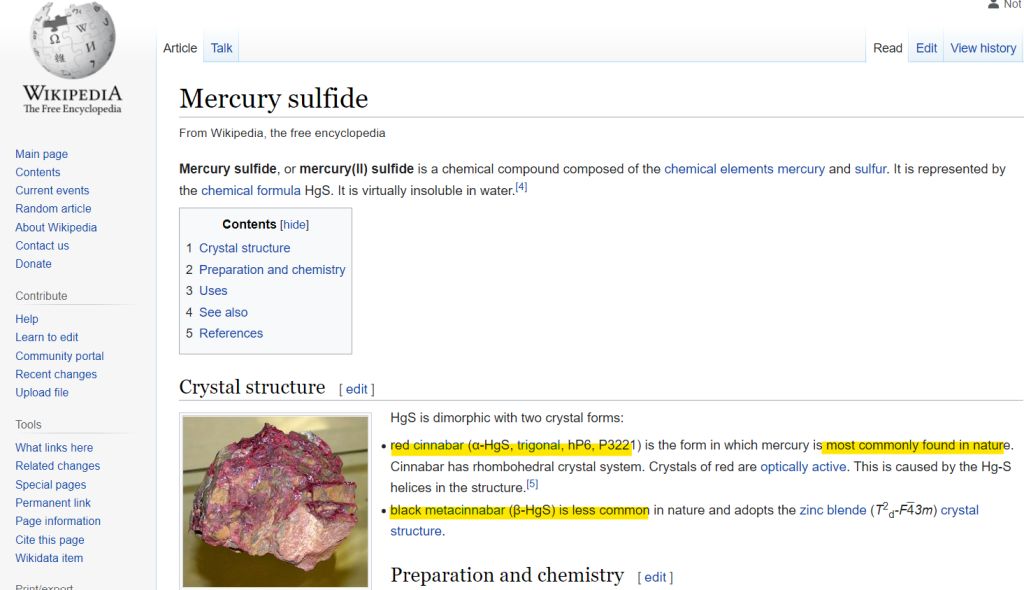Viewport: 1024px width, 590px height.
Task: Edit the Crystal structure section
Action: click(357, 389)
